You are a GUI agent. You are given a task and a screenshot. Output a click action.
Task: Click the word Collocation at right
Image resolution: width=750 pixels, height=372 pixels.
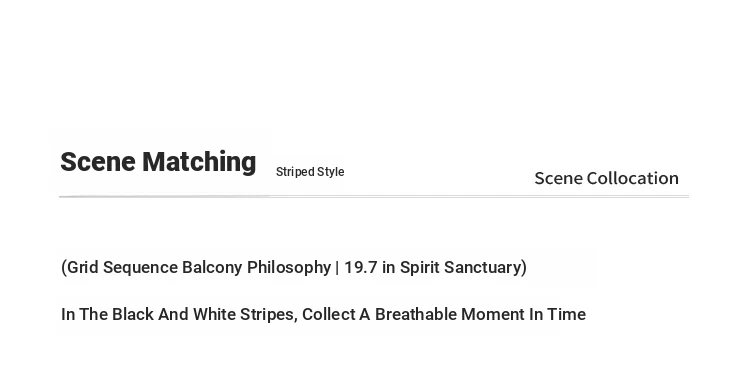(x=633, y=178)
